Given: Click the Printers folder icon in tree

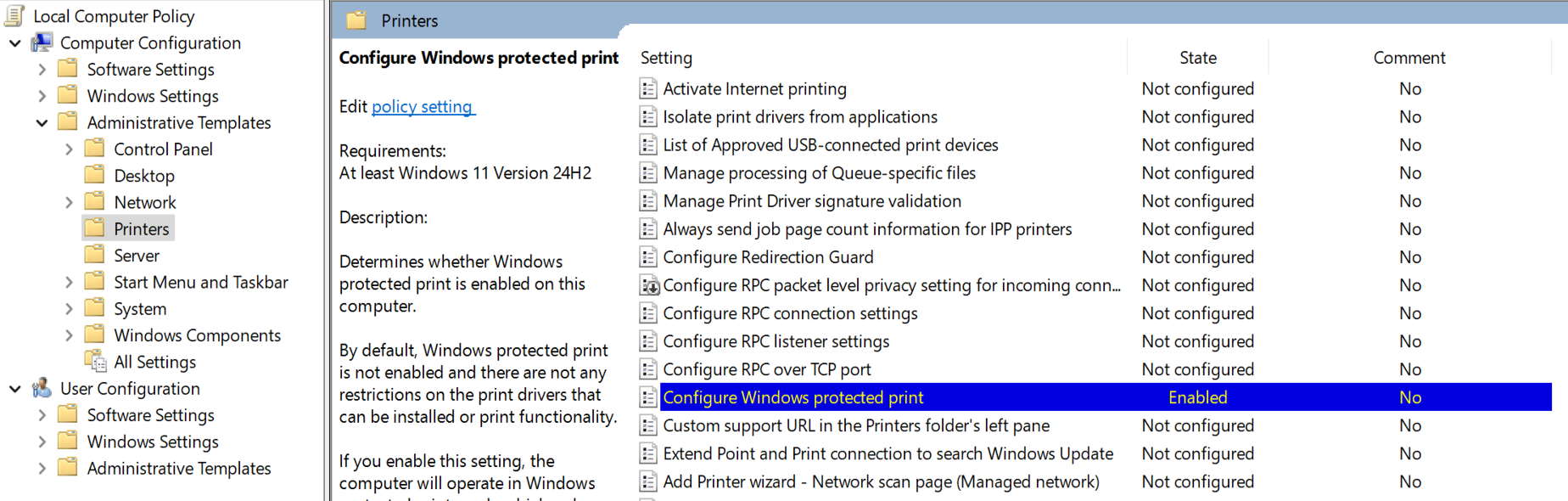Looking at the screenshot, I should [95, 228].
